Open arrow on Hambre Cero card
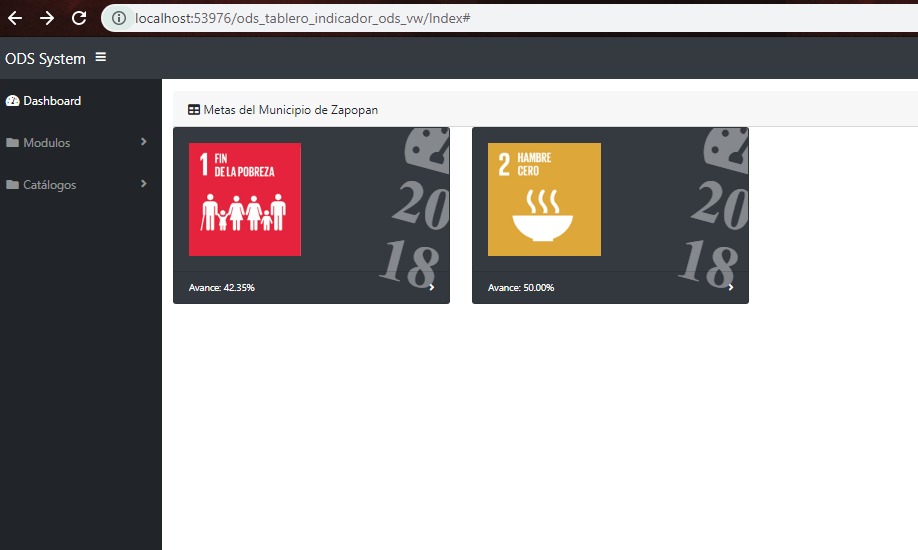918x550 pixels. (731, 288)
